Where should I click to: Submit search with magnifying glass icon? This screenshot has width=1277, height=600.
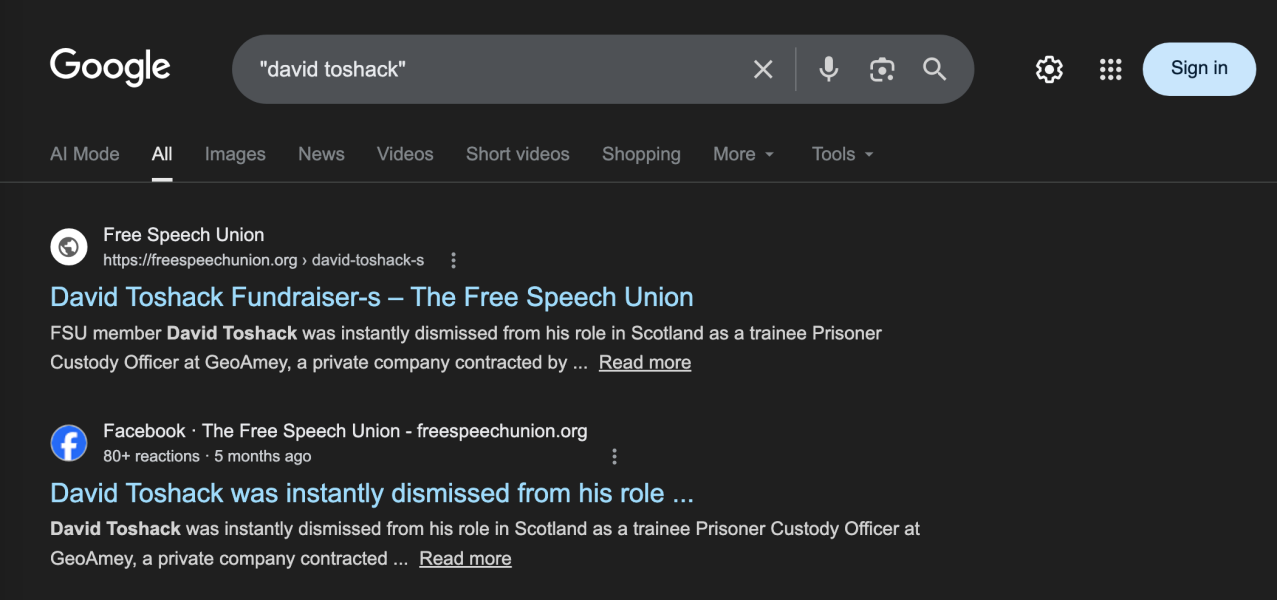pos(934,69)
